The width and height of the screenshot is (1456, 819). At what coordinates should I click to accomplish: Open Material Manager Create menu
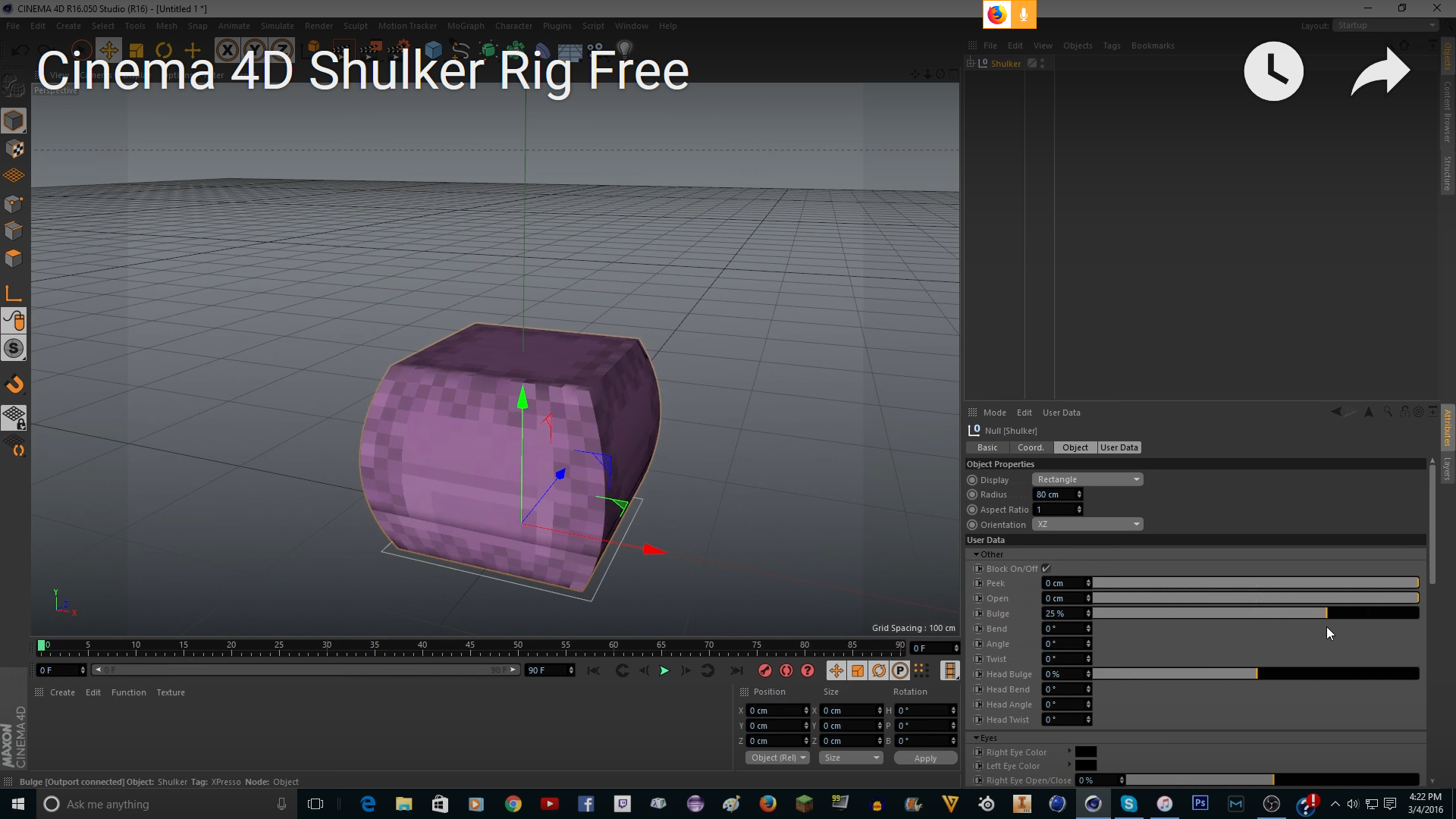(62, 692)
